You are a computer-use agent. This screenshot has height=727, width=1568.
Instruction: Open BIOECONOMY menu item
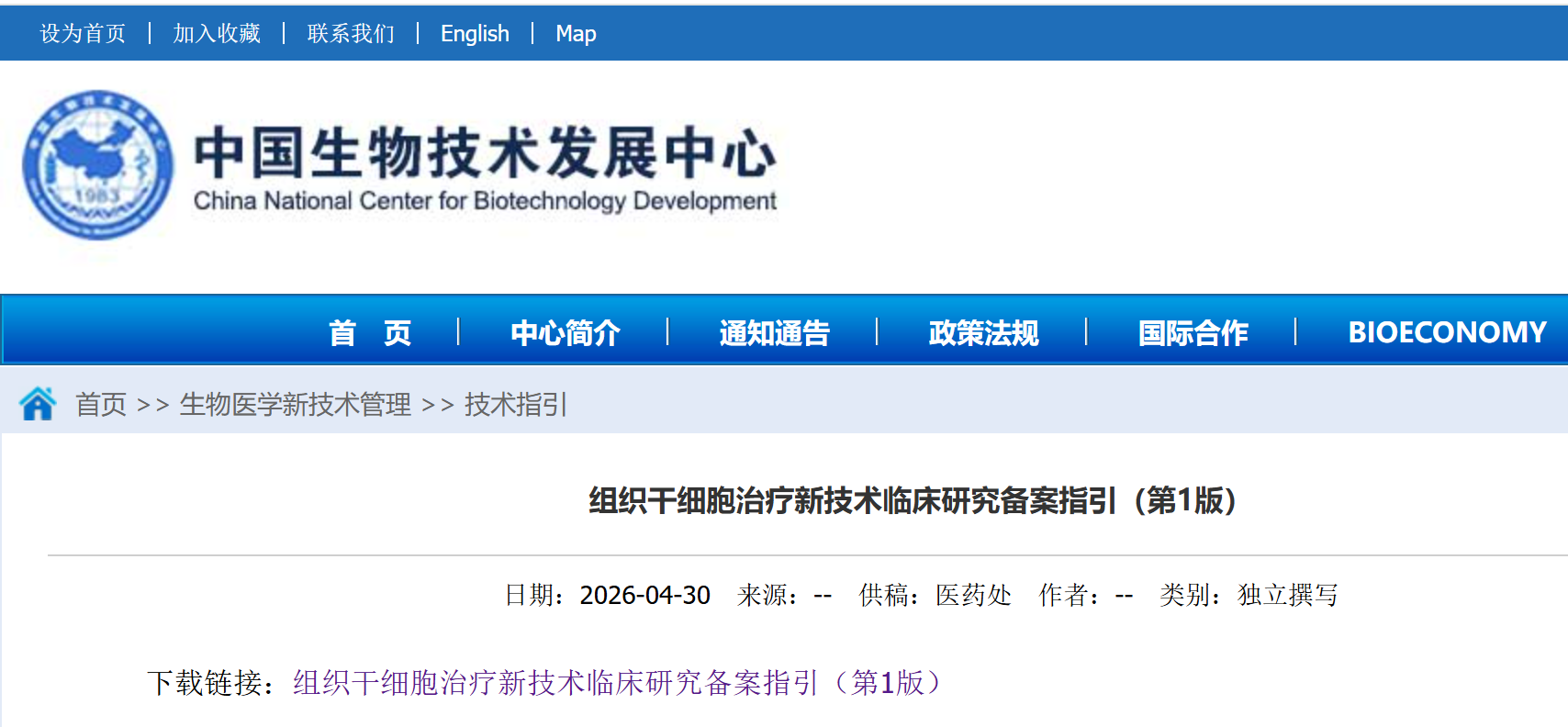tap(1448, 332)
